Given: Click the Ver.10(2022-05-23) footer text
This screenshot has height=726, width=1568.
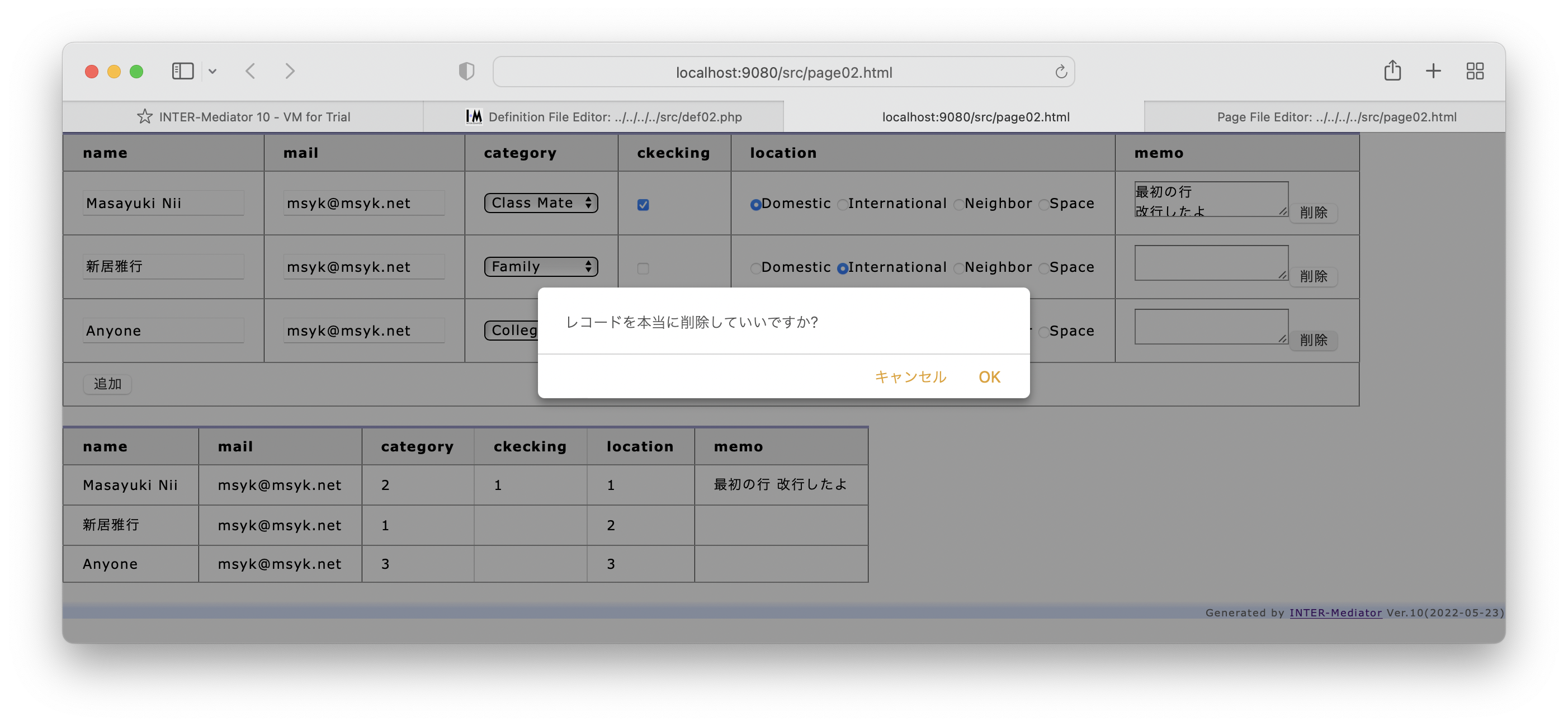Looking at the screenshot, I should pos(1445,612).
